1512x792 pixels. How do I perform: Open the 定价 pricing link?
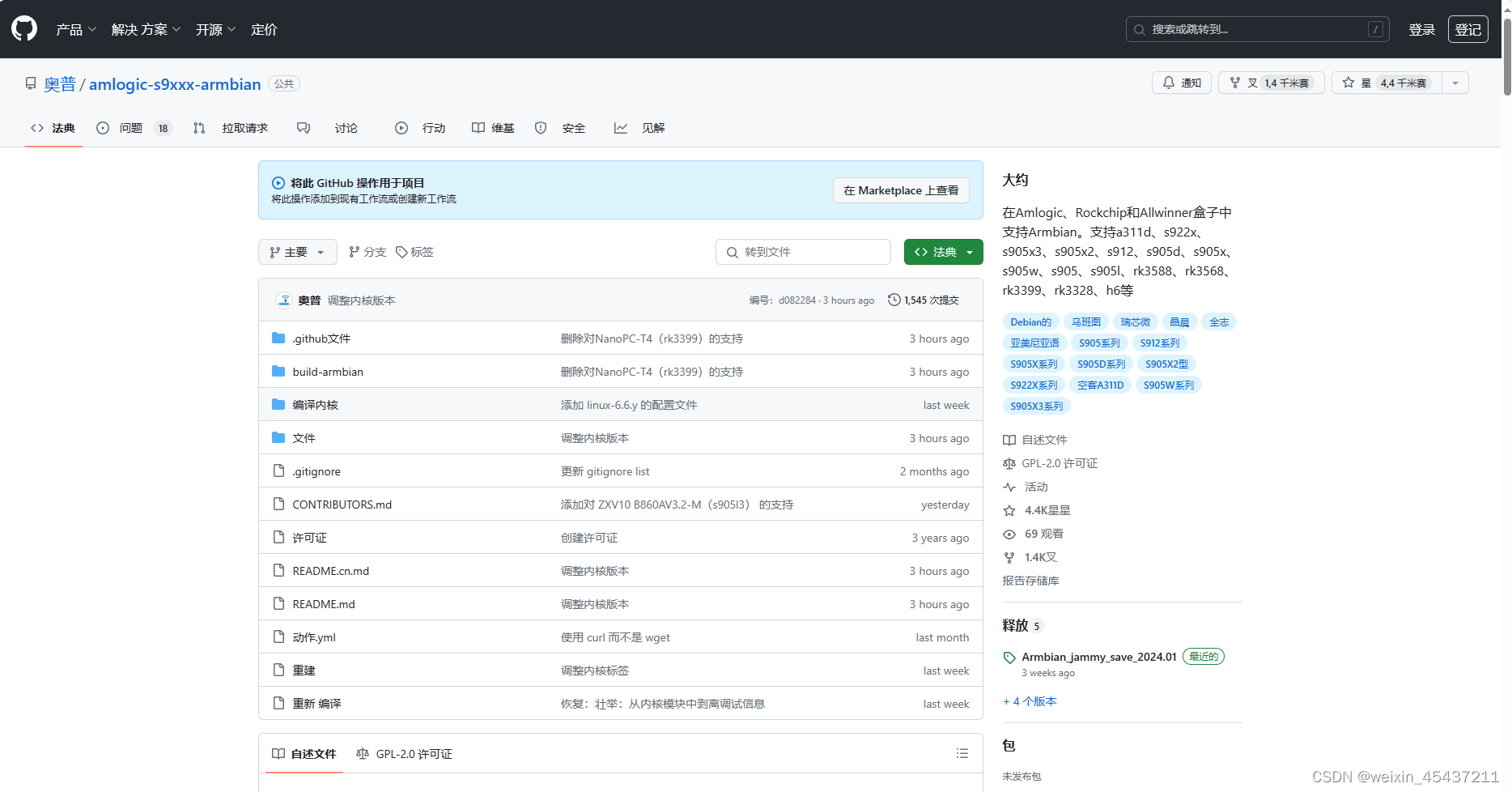pos(264,29)
